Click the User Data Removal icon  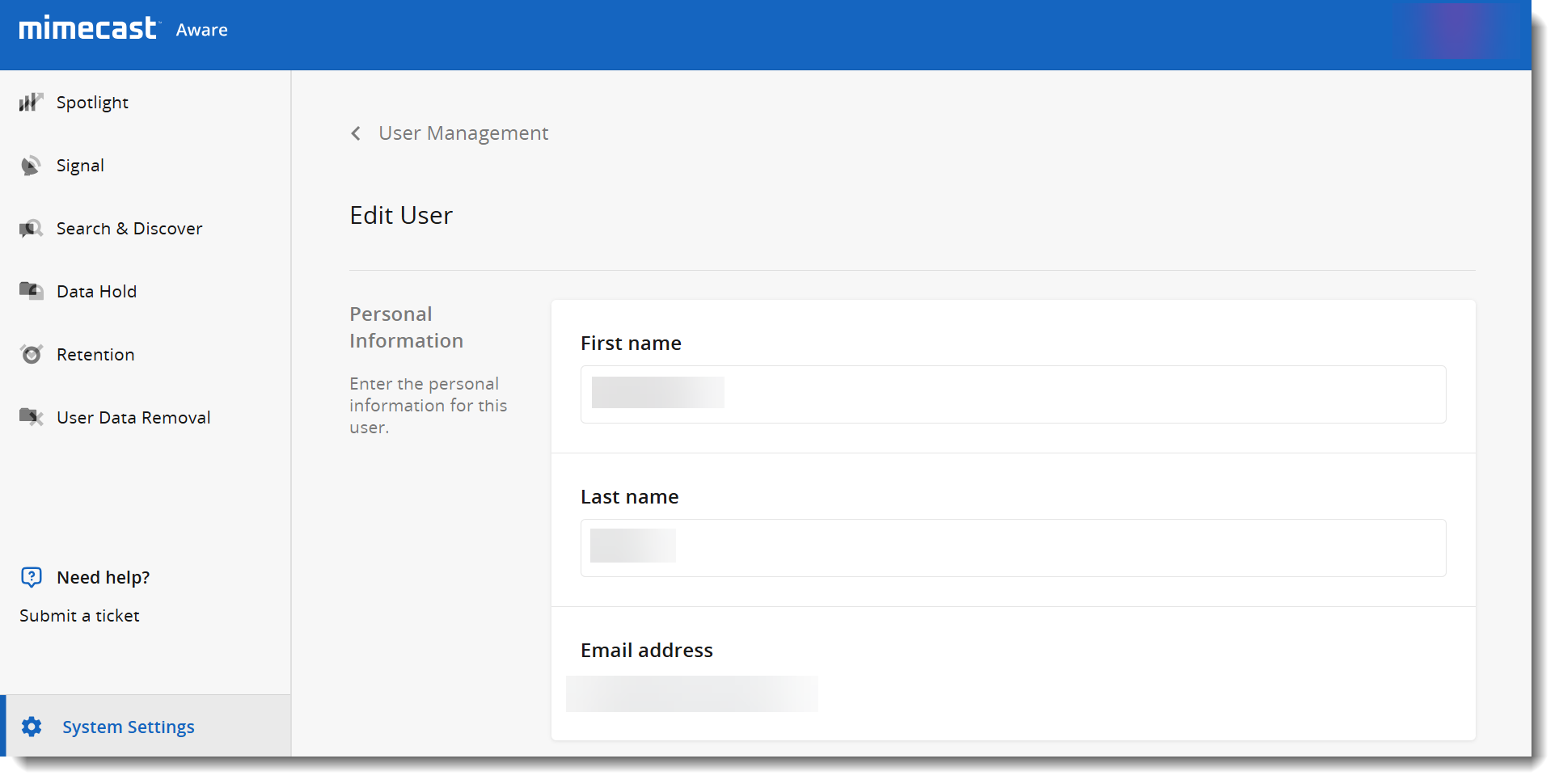click(31, 417)
